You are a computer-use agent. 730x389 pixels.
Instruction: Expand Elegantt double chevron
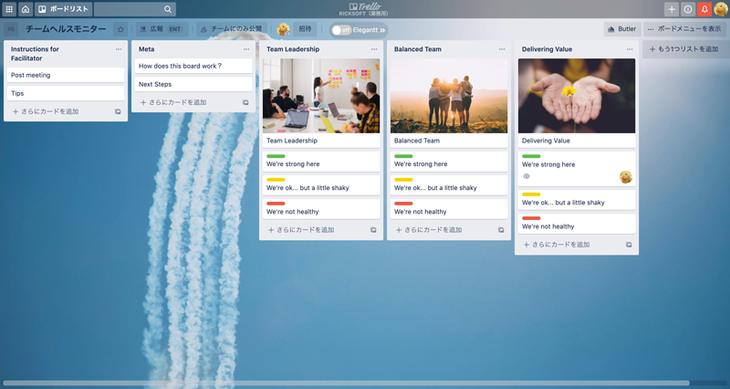point(382,30)
